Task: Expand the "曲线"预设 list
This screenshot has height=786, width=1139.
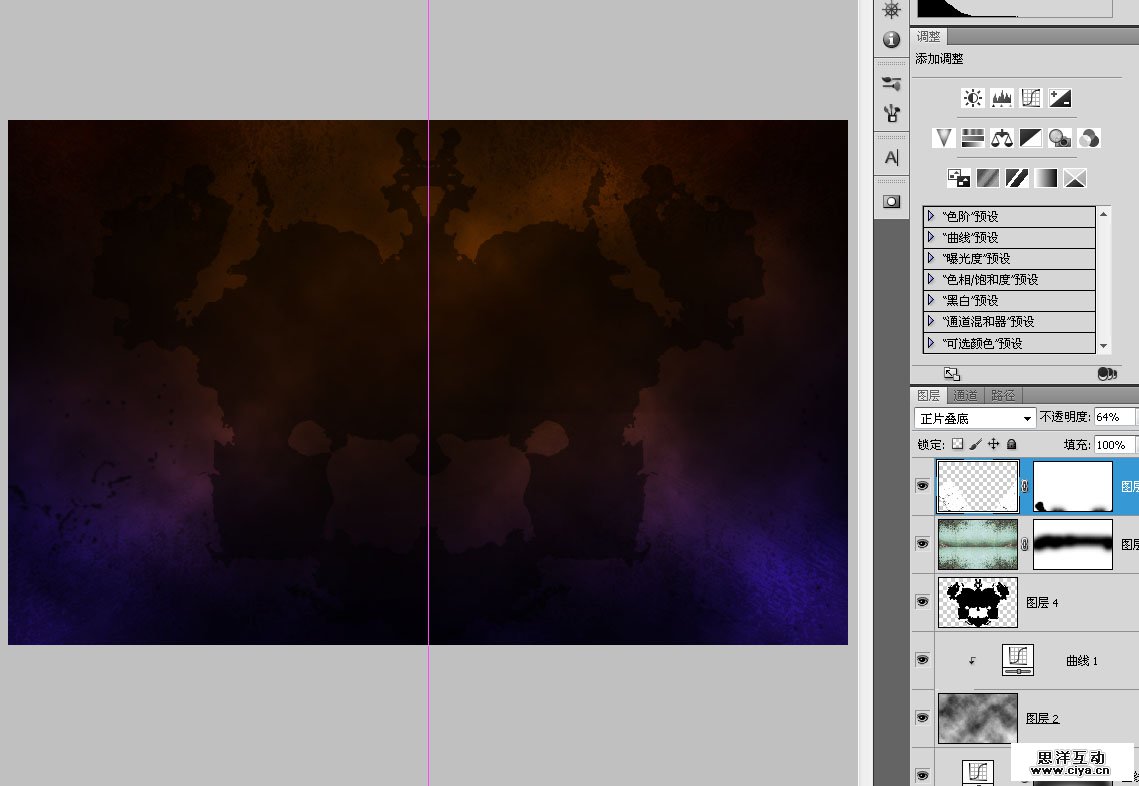Action: pos(931,237)
